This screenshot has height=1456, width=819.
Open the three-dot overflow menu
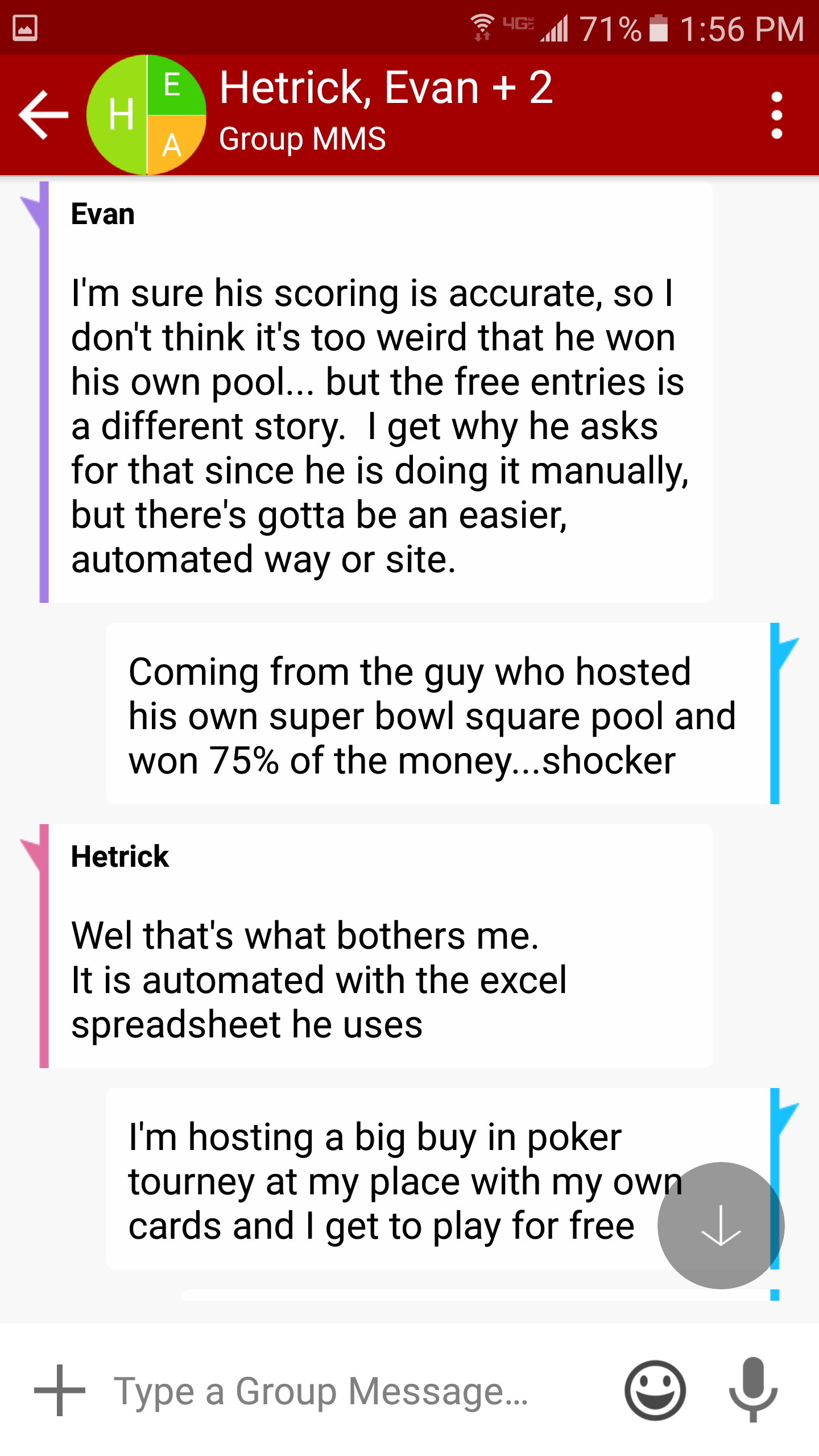[x=776, y=115]
